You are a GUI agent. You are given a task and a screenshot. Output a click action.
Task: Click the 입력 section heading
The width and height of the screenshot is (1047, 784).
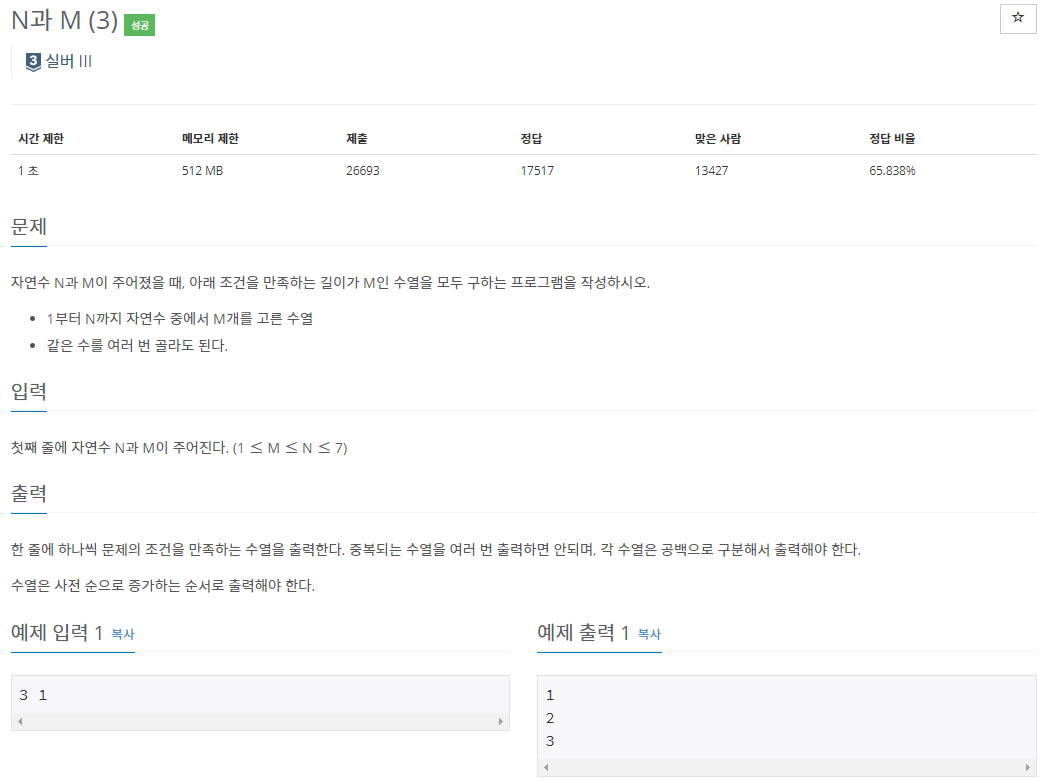[27, 392]
